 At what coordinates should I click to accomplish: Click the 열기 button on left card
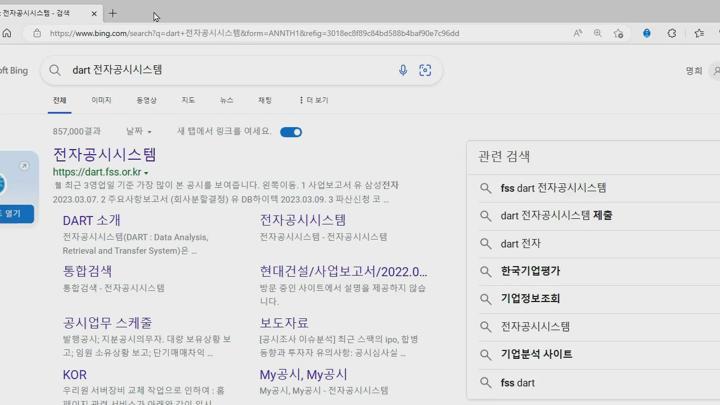(17, 214)
